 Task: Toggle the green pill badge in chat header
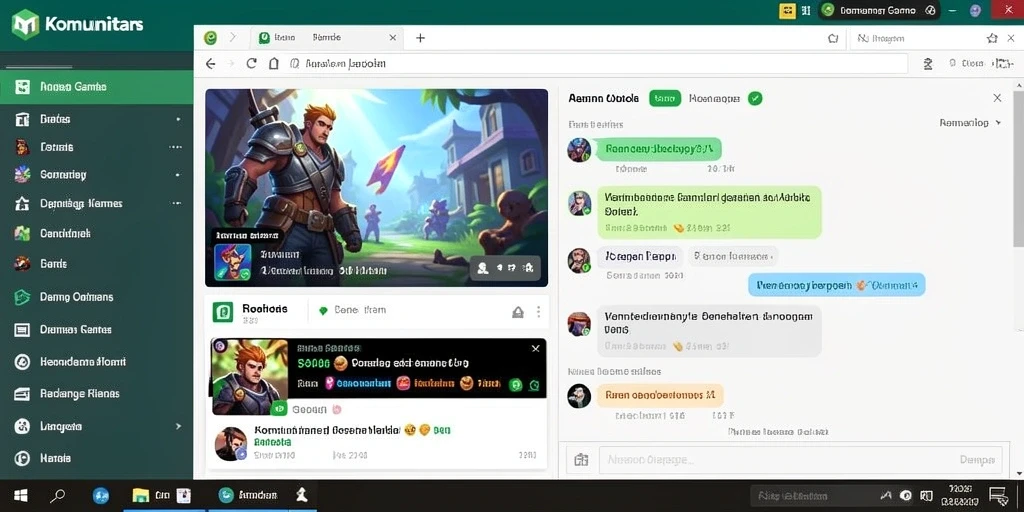(665, 99)
